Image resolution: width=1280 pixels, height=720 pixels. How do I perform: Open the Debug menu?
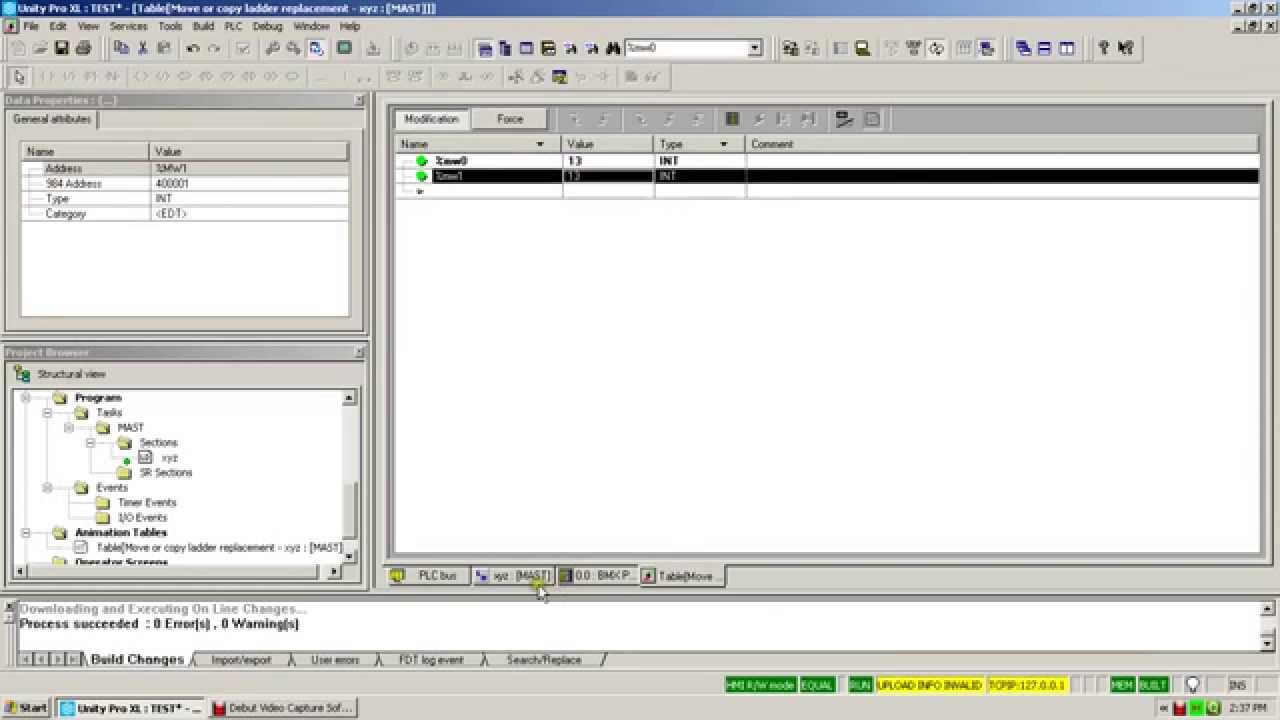(267, 26)
